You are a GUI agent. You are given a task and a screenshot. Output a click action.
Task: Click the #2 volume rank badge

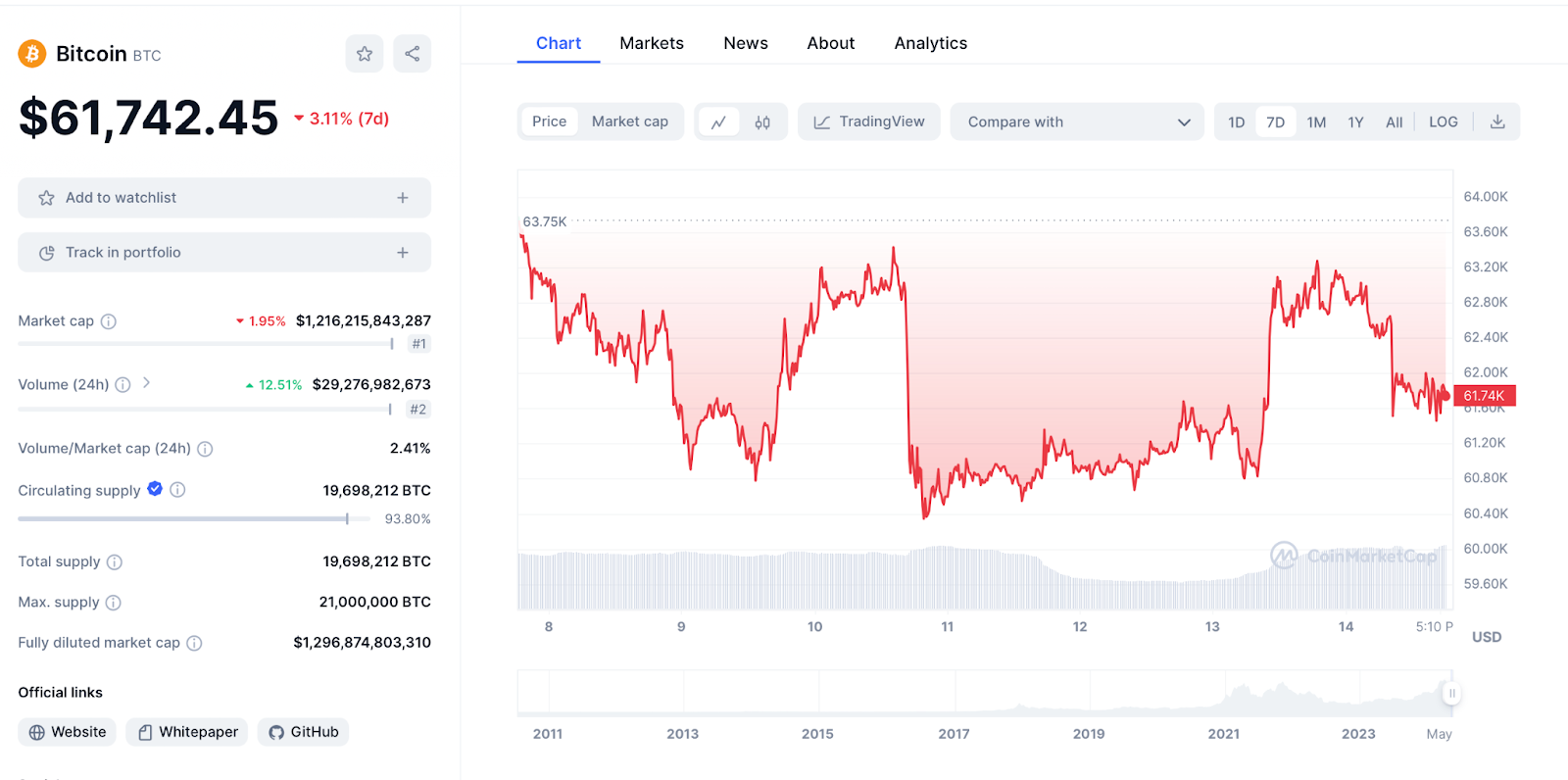[418, 410]
